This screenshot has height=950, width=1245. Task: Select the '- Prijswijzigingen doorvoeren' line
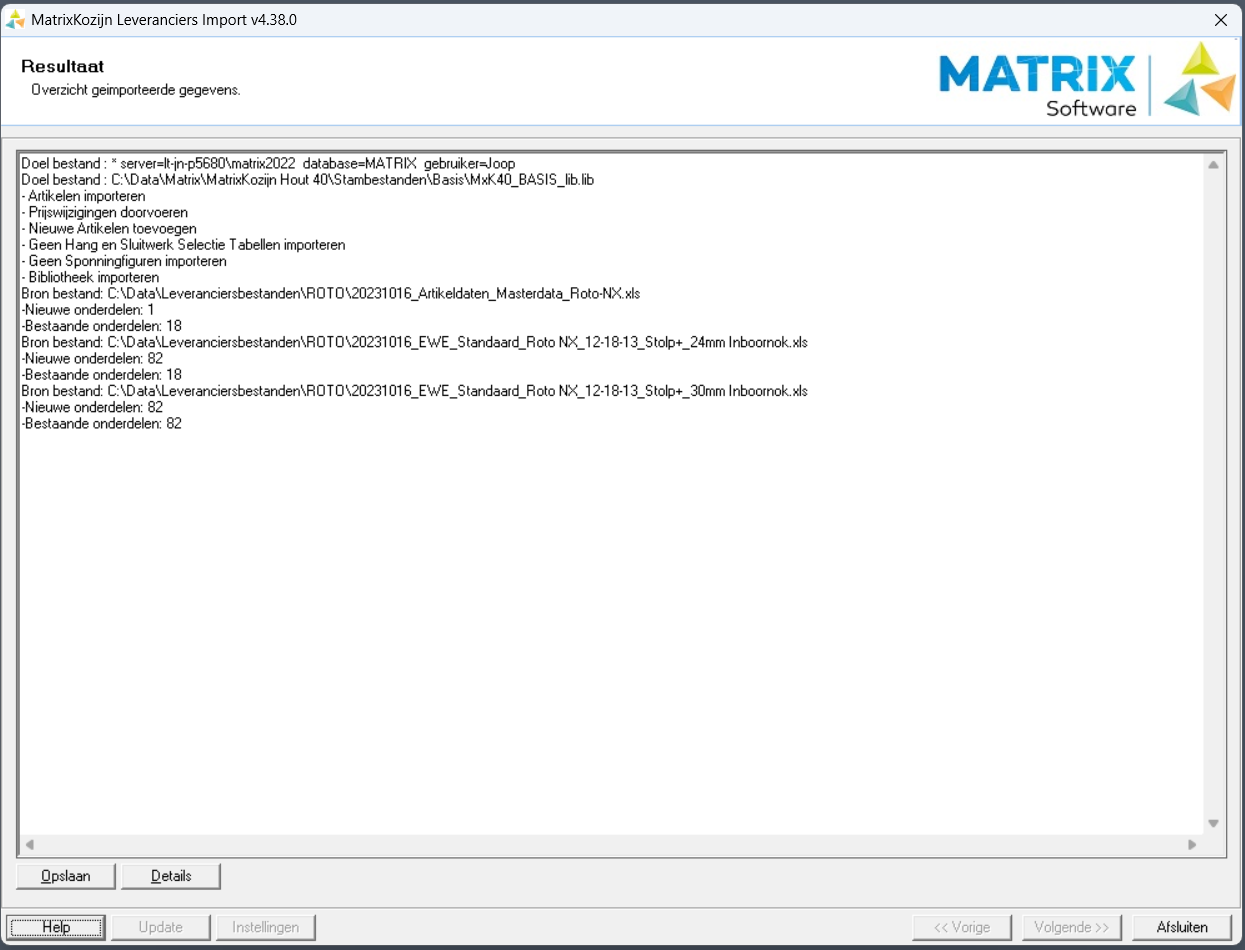click(x=104, y=212)
